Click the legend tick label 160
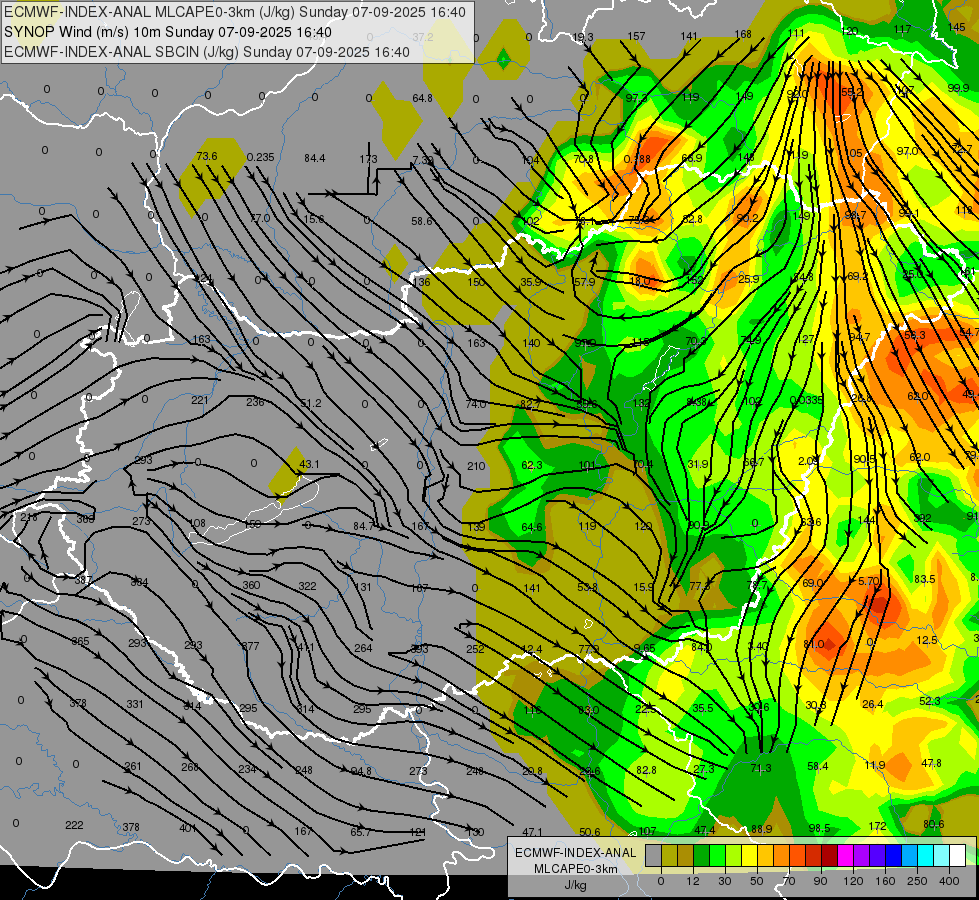The height and width of the screenshot is (900, 979). (885, 881)
